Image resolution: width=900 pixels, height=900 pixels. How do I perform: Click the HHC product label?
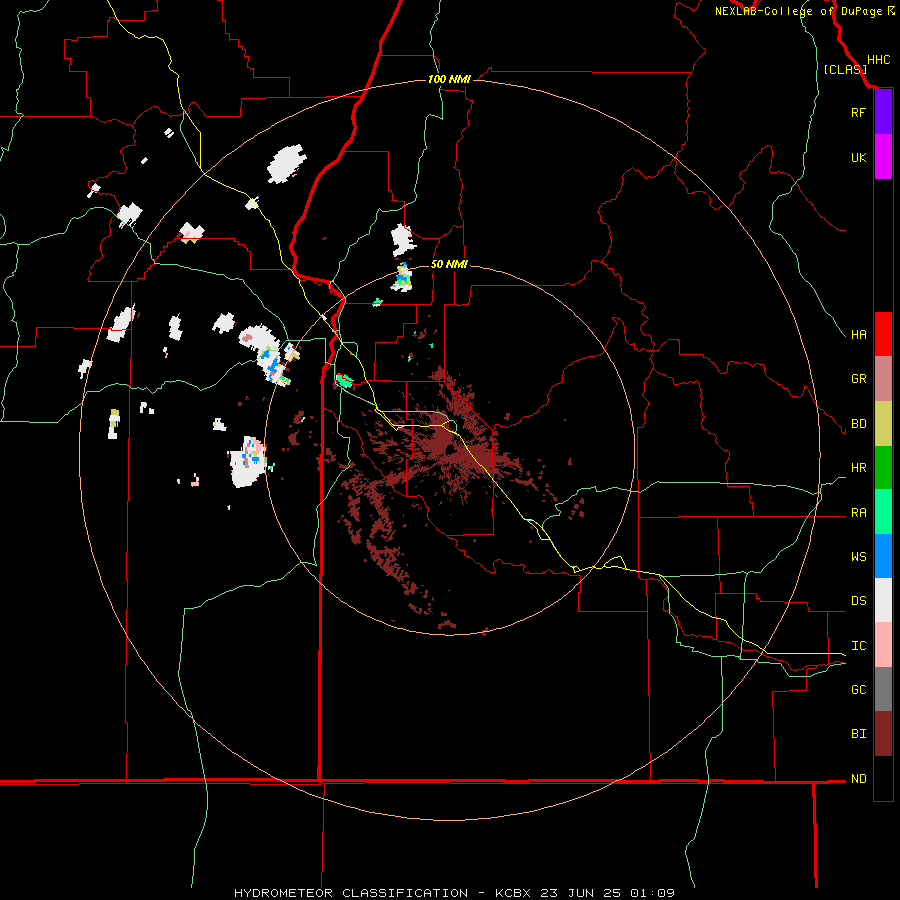[x=878, y=60]
